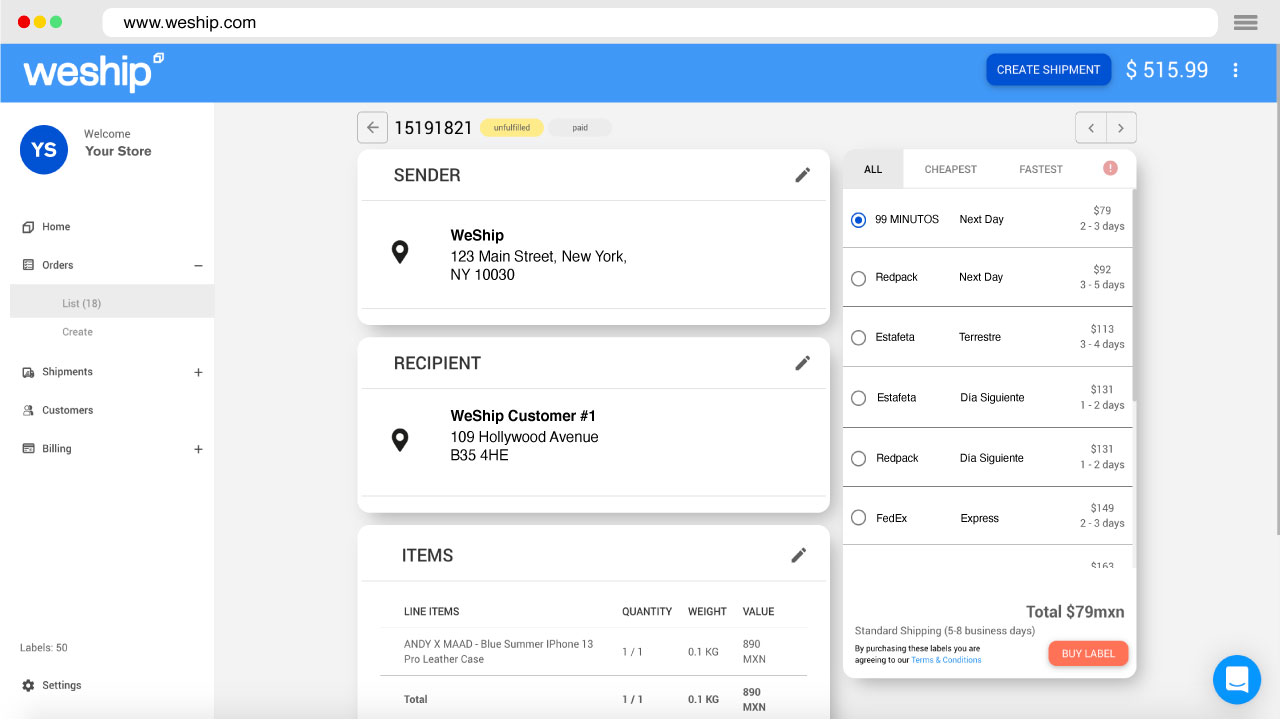Click the Orders sidebar icon
The image size is (1280, 720).
pos(28,265)
